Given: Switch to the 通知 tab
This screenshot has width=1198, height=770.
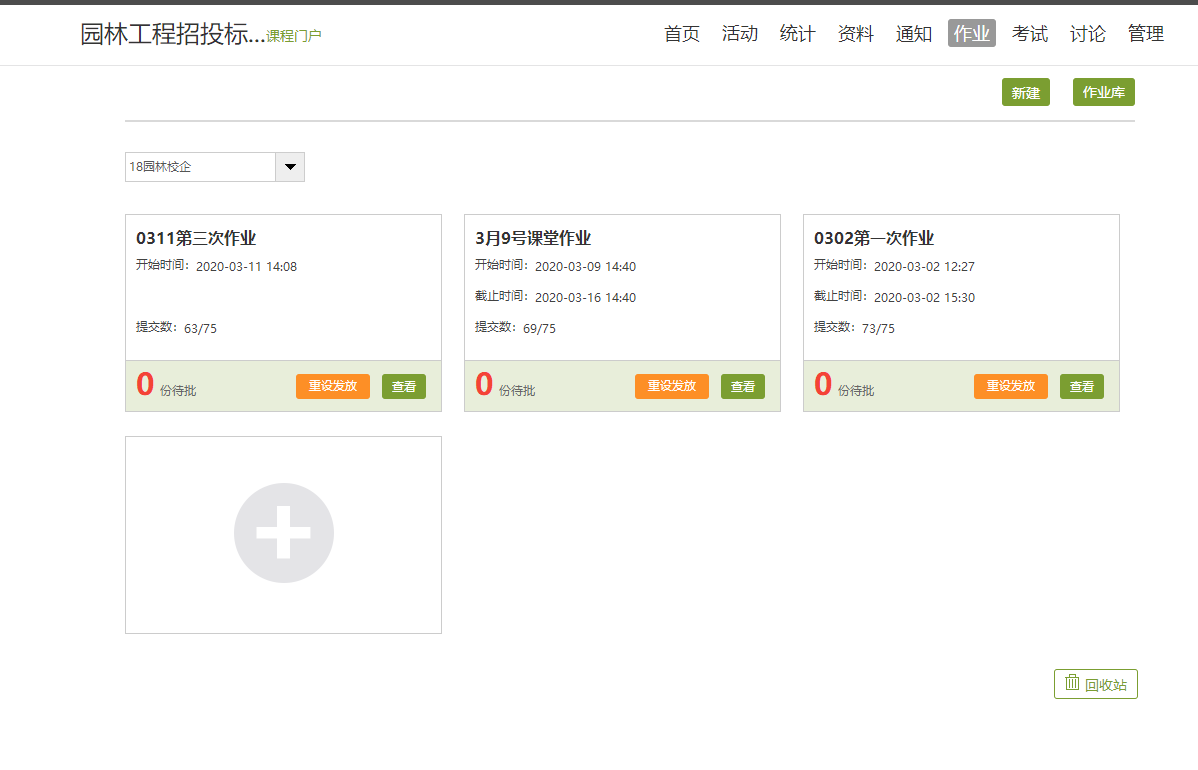Looking at the screenshot, I should [x=914, y=34].
